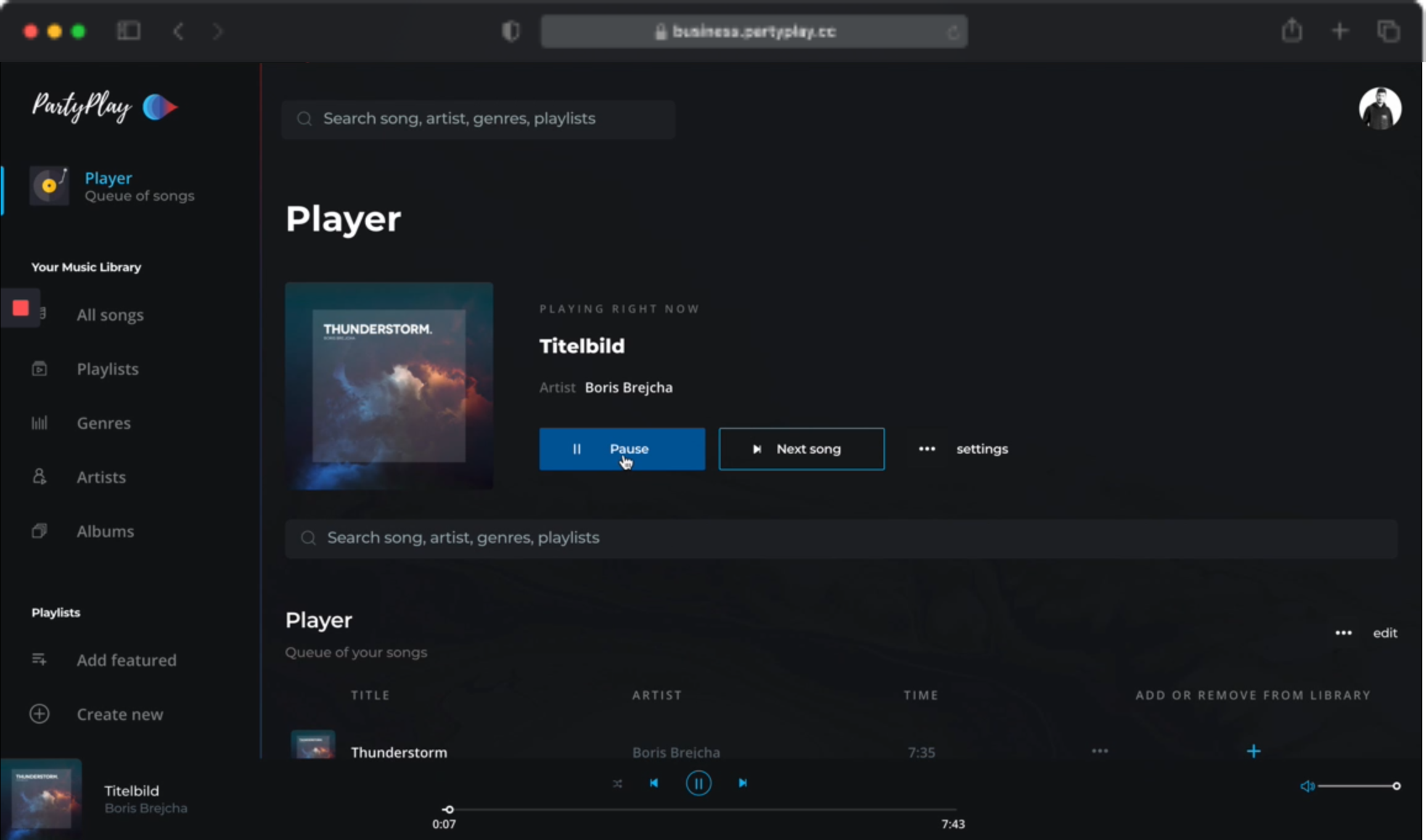The height and width of the screenshot is (840, 1426).
Task: Pause the current song with the blue button
Action: coord(622,449)
